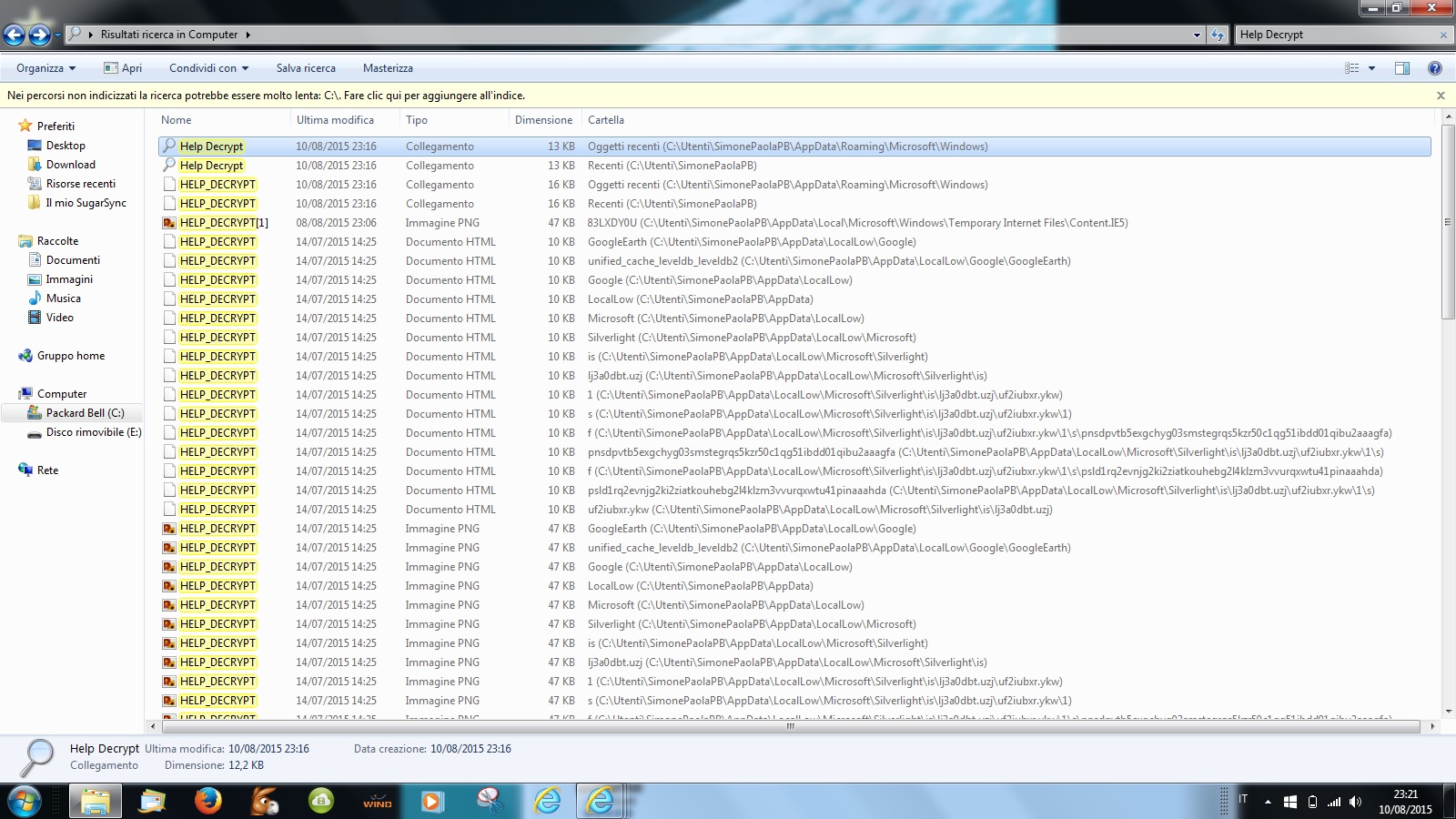Image resolution: width=1456 pixels, height=819 pixels.
Task: Select HELP_DECRYPT HTML in the uf2iubxr.ykw folder row
Action: pos(796,510)
